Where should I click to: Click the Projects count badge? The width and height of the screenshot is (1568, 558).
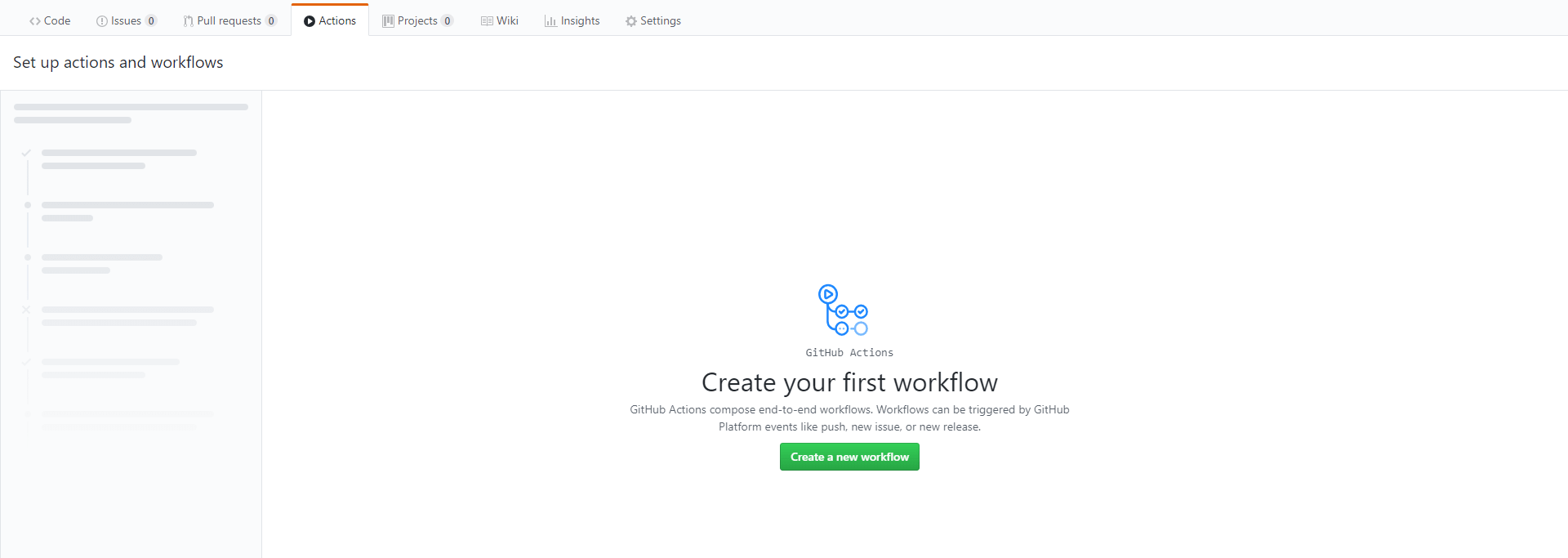pos(448,21)
